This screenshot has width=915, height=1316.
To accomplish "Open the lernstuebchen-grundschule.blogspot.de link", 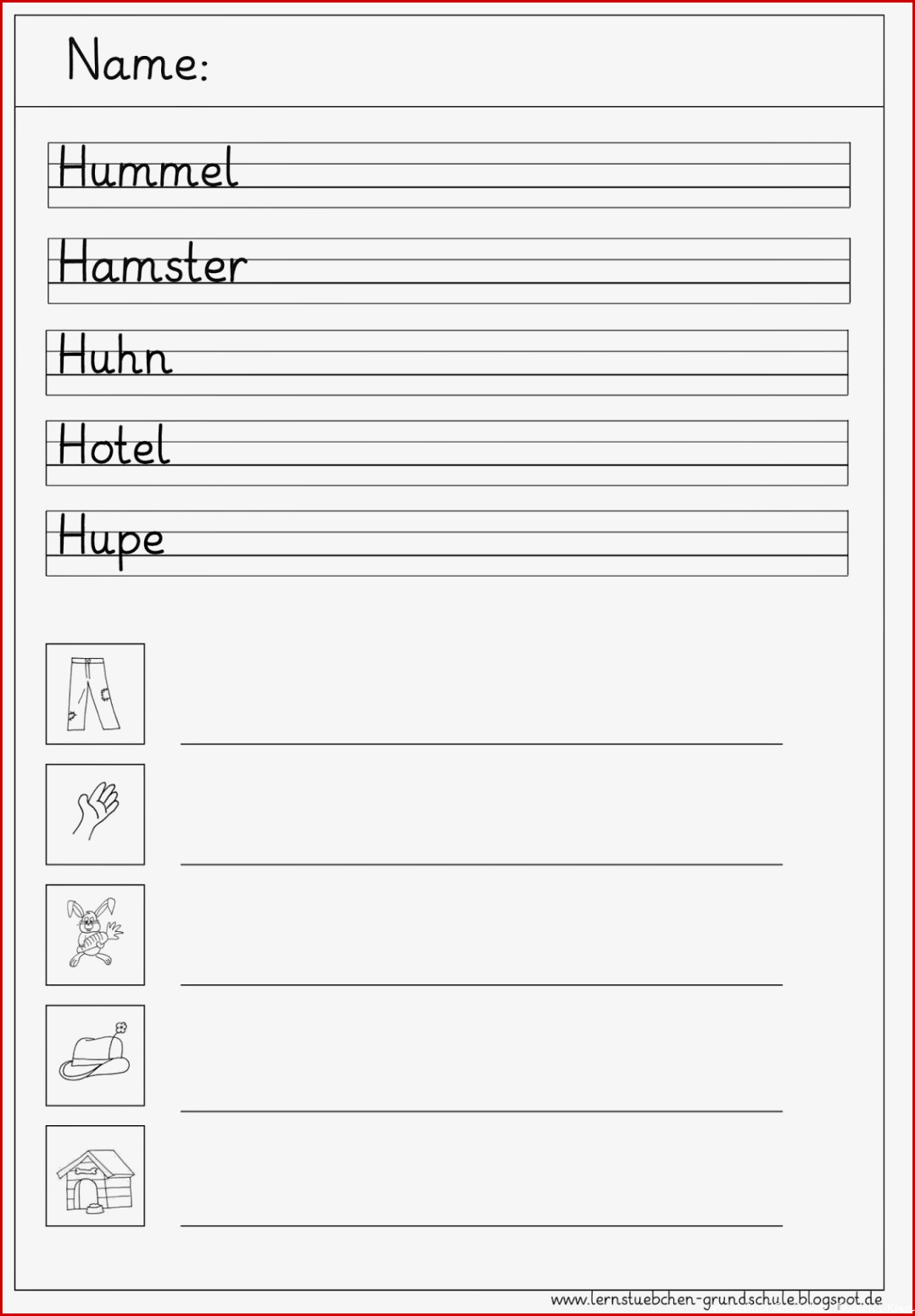I will [717, 1299].
